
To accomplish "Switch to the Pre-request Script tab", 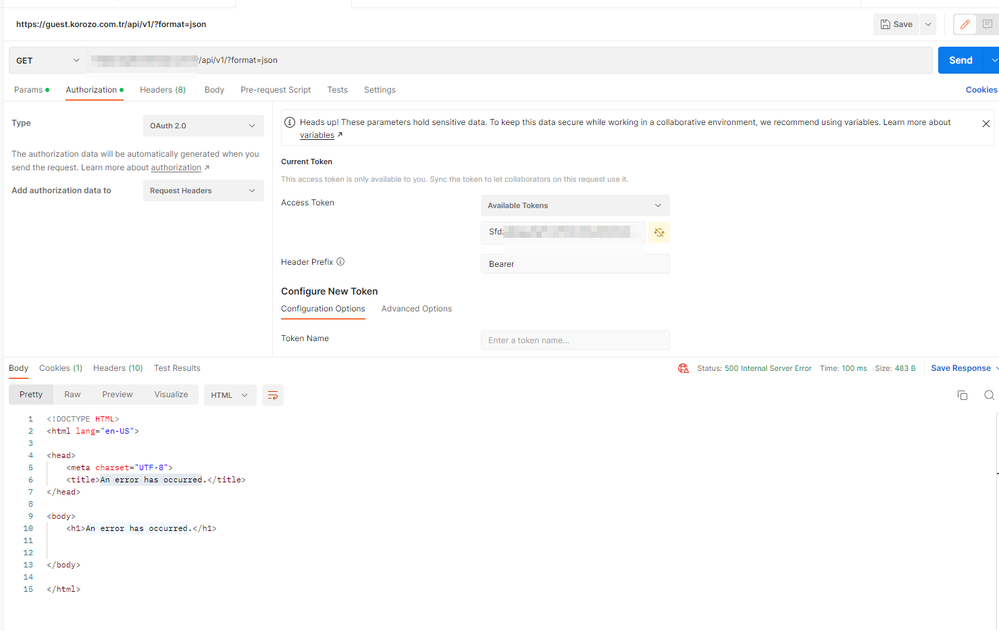I will tap(276, 90).
